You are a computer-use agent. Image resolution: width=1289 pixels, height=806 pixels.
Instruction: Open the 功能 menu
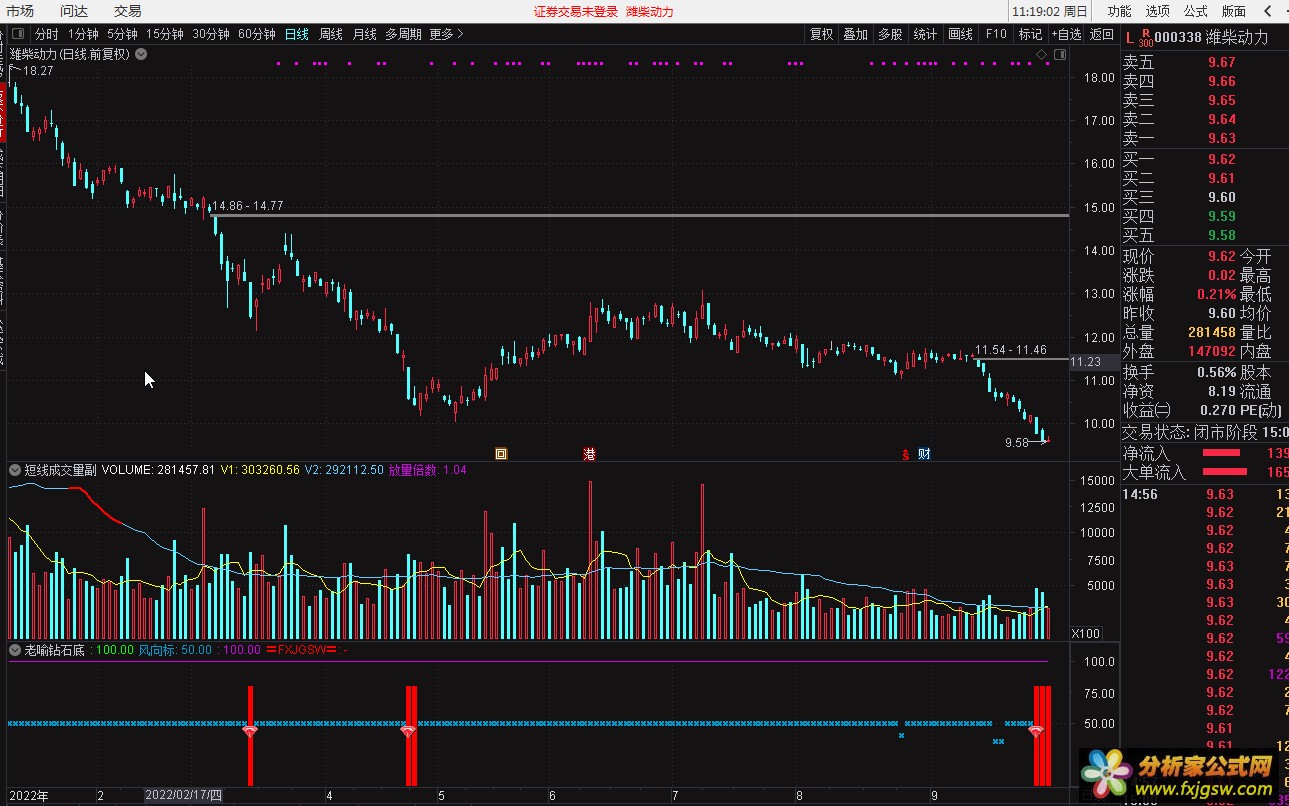point(1119,11)
